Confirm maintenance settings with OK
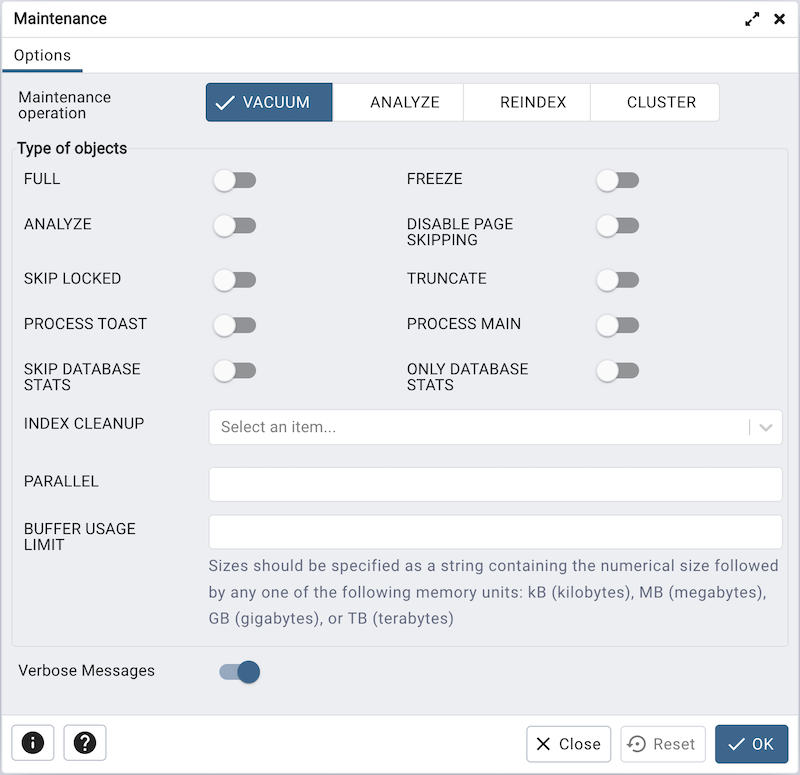800x775 pixels. coord(751,744)
